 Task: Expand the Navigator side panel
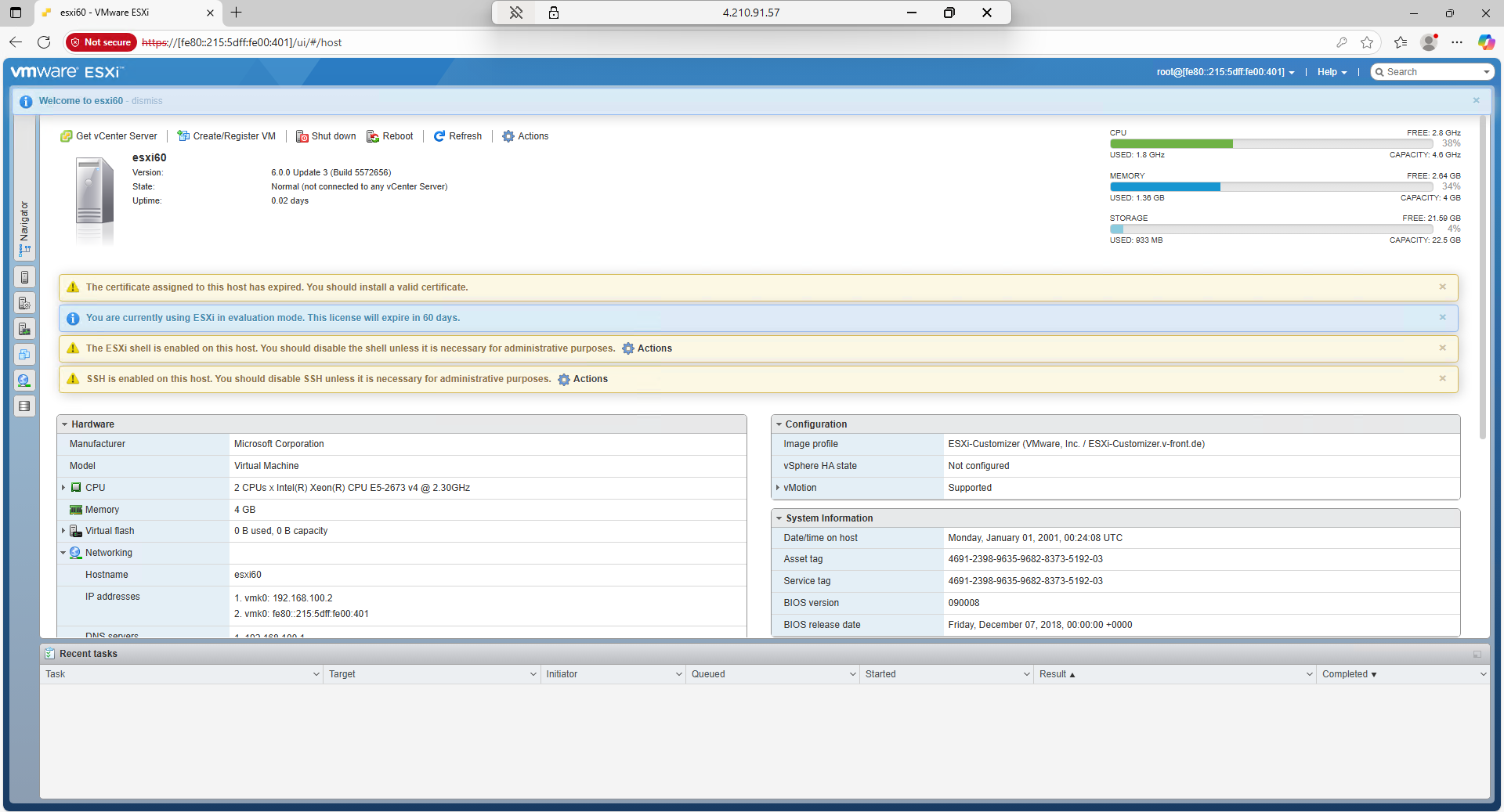(x=24, y=227)
